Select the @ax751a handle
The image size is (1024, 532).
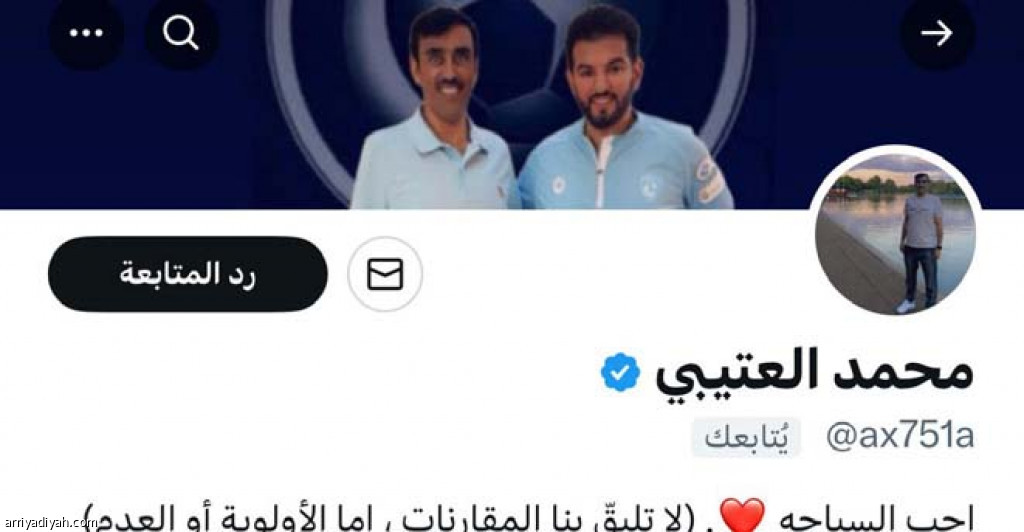(x=900, y=436)
